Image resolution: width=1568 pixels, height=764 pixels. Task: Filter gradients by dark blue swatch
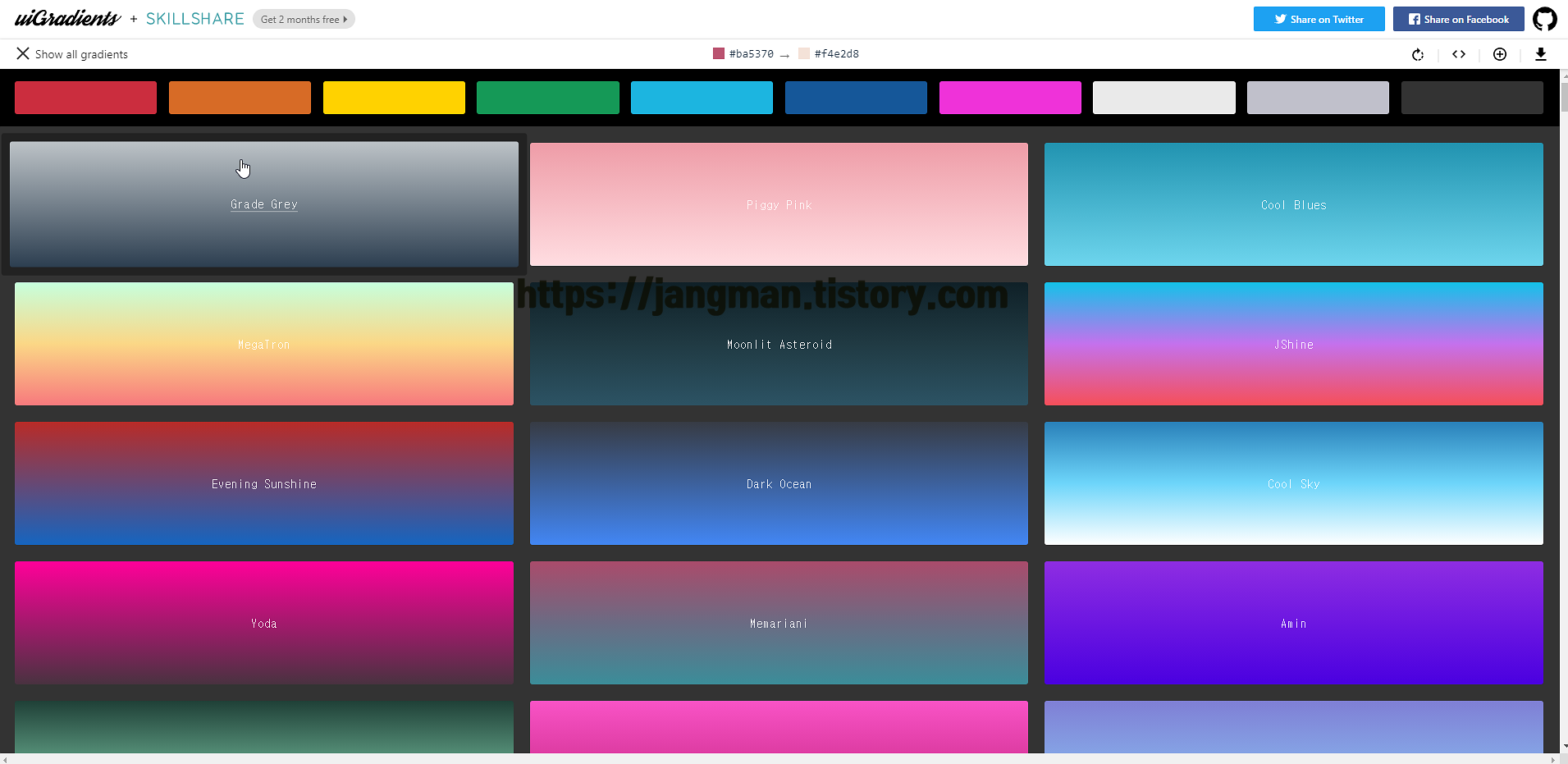856,98
